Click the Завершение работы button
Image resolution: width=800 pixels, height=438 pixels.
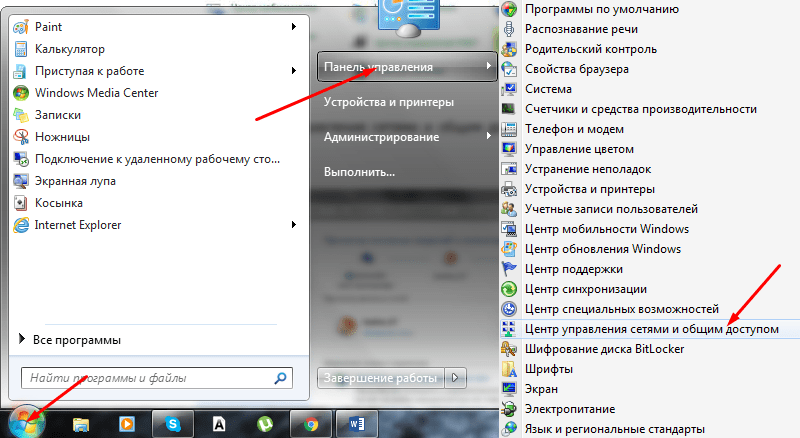(x=381, y=378)
